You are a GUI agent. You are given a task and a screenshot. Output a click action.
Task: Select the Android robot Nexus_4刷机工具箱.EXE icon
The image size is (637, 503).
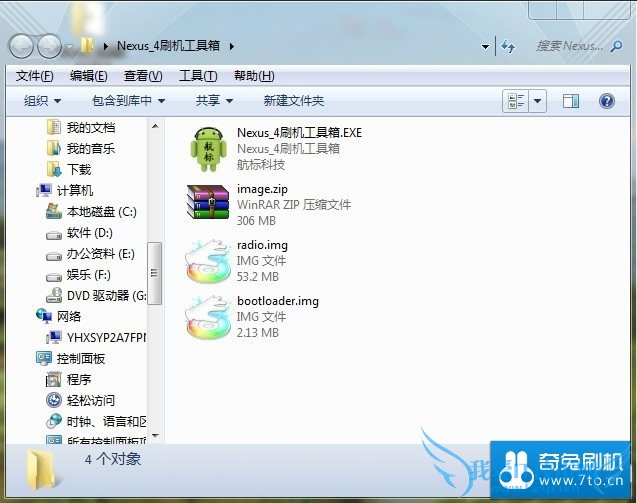208,149
